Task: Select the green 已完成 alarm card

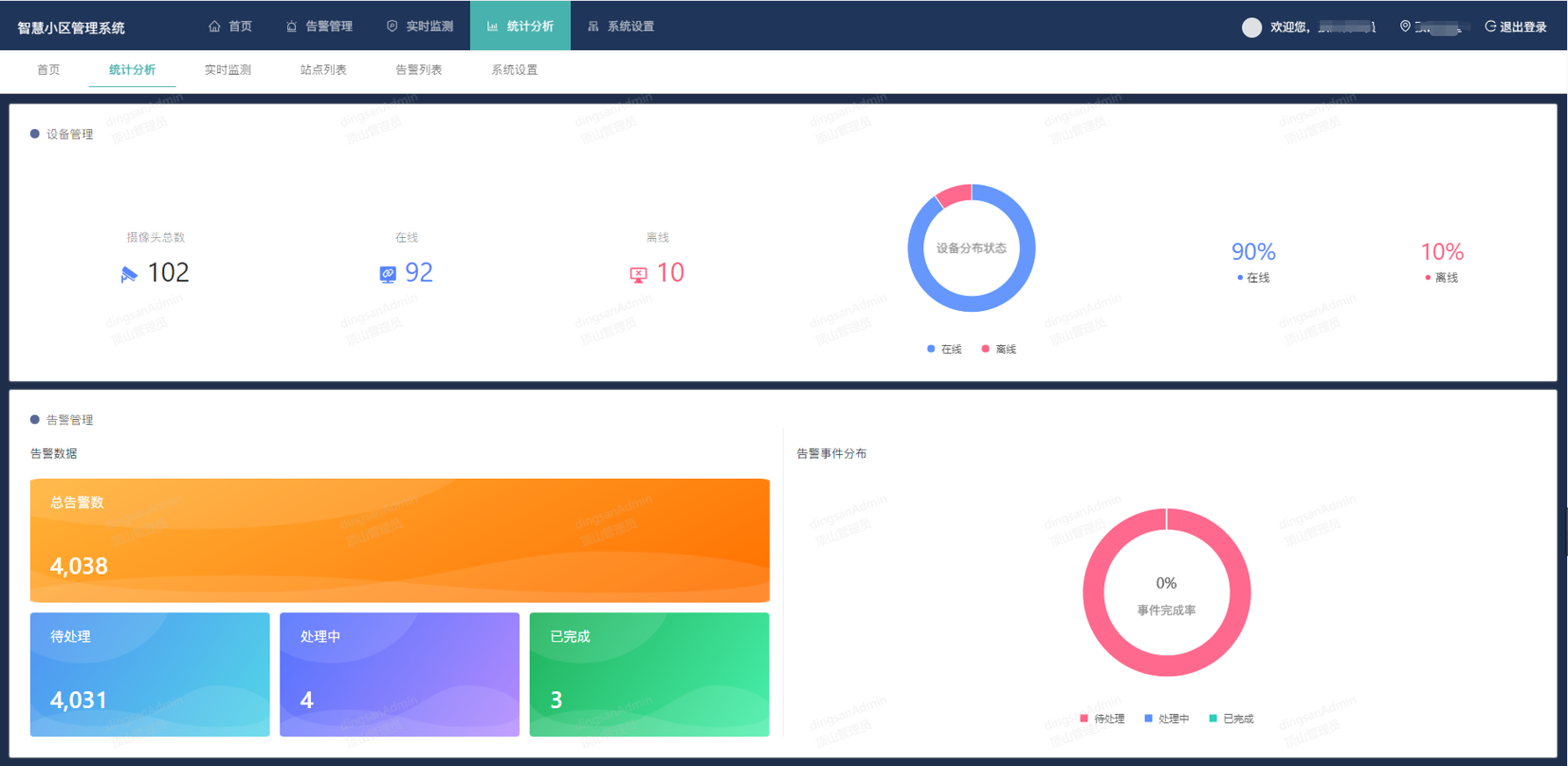Action: 648,674
